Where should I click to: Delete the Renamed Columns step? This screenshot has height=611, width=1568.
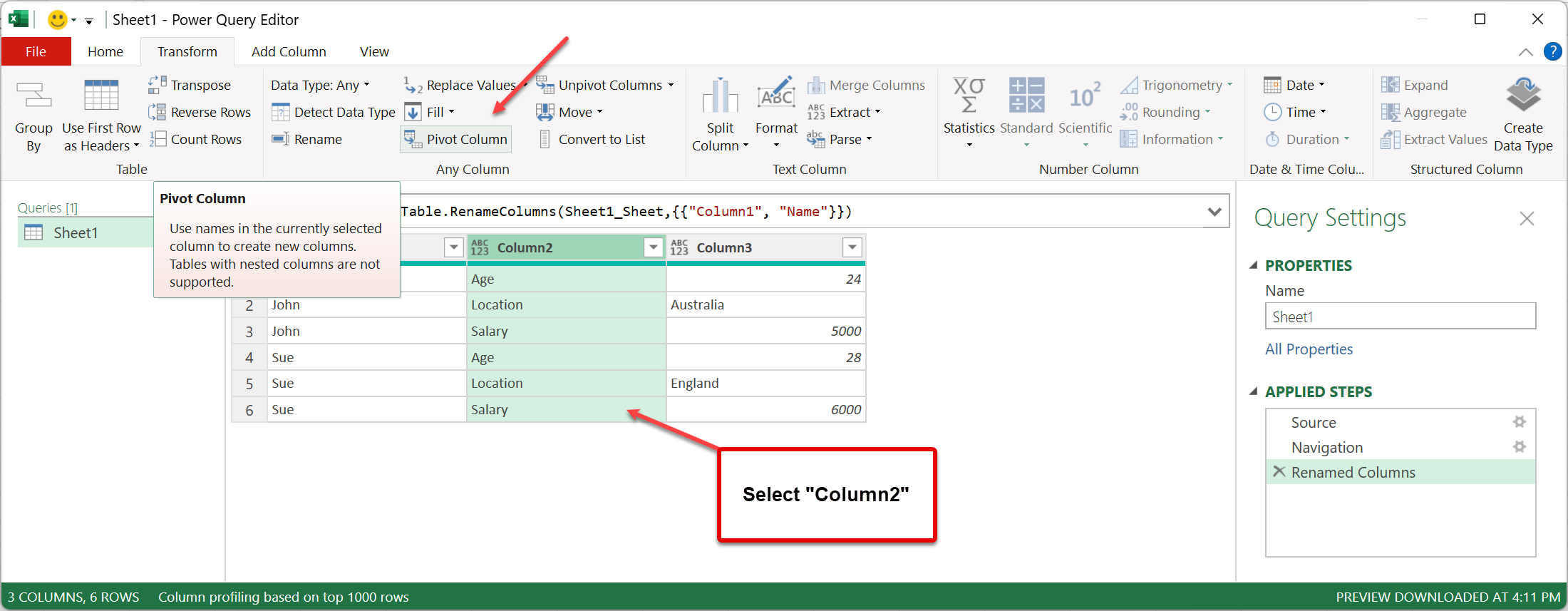1279,471
